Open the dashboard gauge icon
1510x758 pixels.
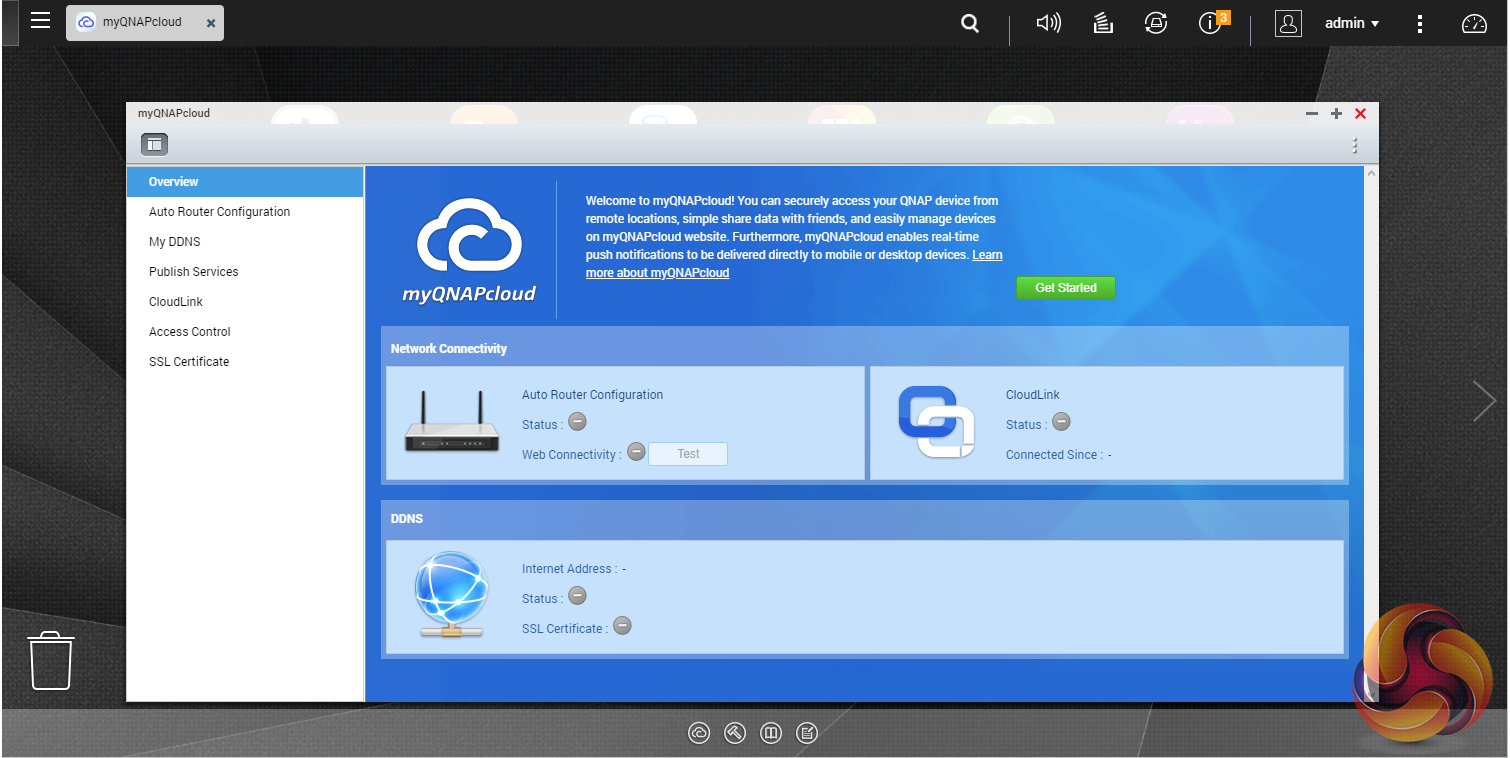tap(1475, 24)
